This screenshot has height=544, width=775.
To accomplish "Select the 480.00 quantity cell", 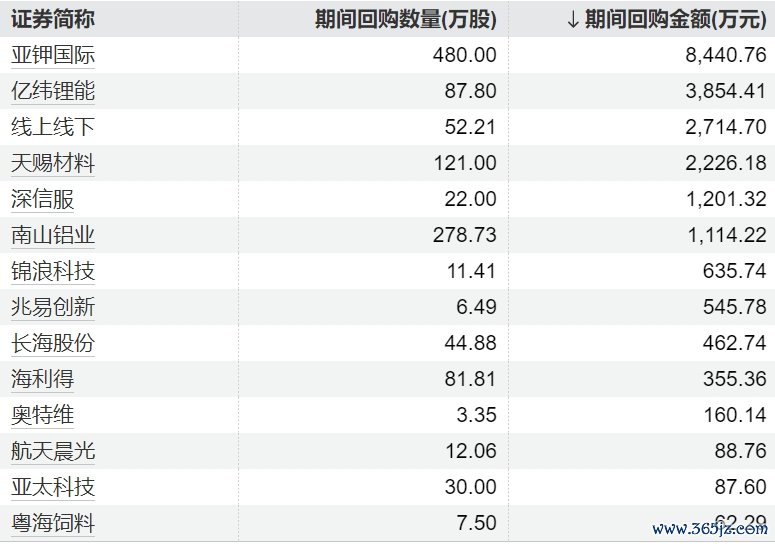I will (373, 55).
